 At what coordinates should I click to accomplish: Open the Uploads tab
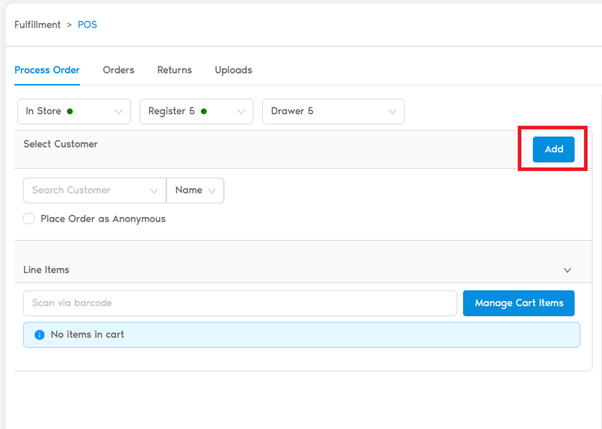[x=233, y=70]
